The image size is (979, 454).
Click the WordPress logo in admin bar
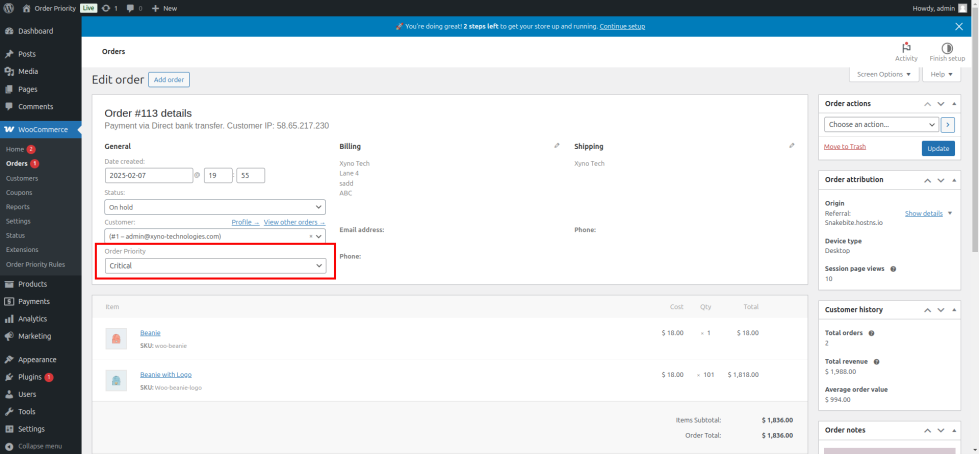[x=9, y=8]
